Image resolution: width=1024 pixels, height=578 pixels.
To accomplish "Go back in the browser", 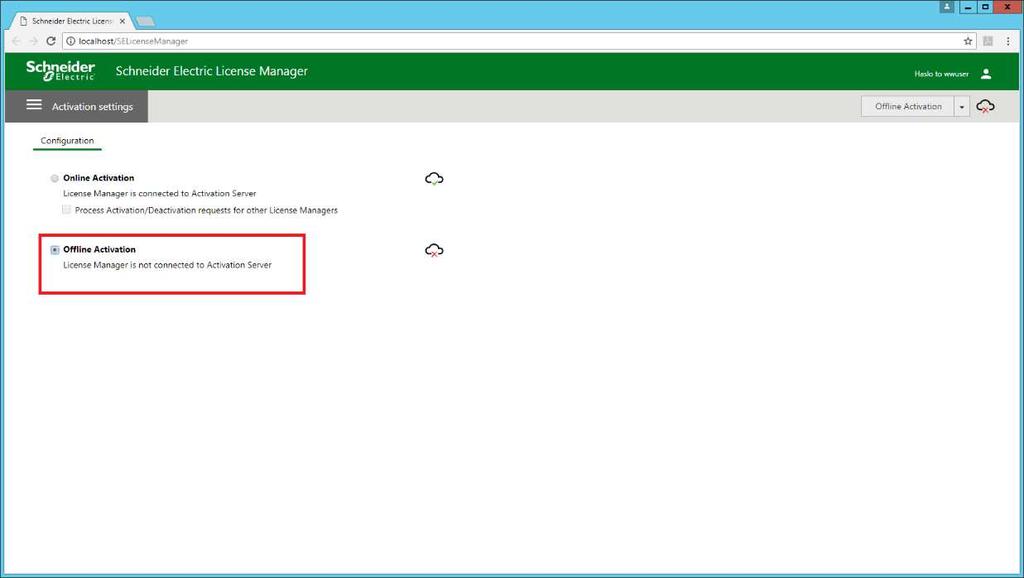I will click(x=16, y=40).
